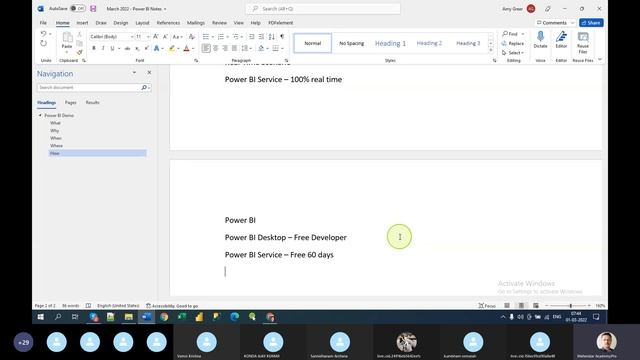Switch to Pages tab in Navigation pane
The width and height of the screenshot is (640, 360).
click(71, 102)
